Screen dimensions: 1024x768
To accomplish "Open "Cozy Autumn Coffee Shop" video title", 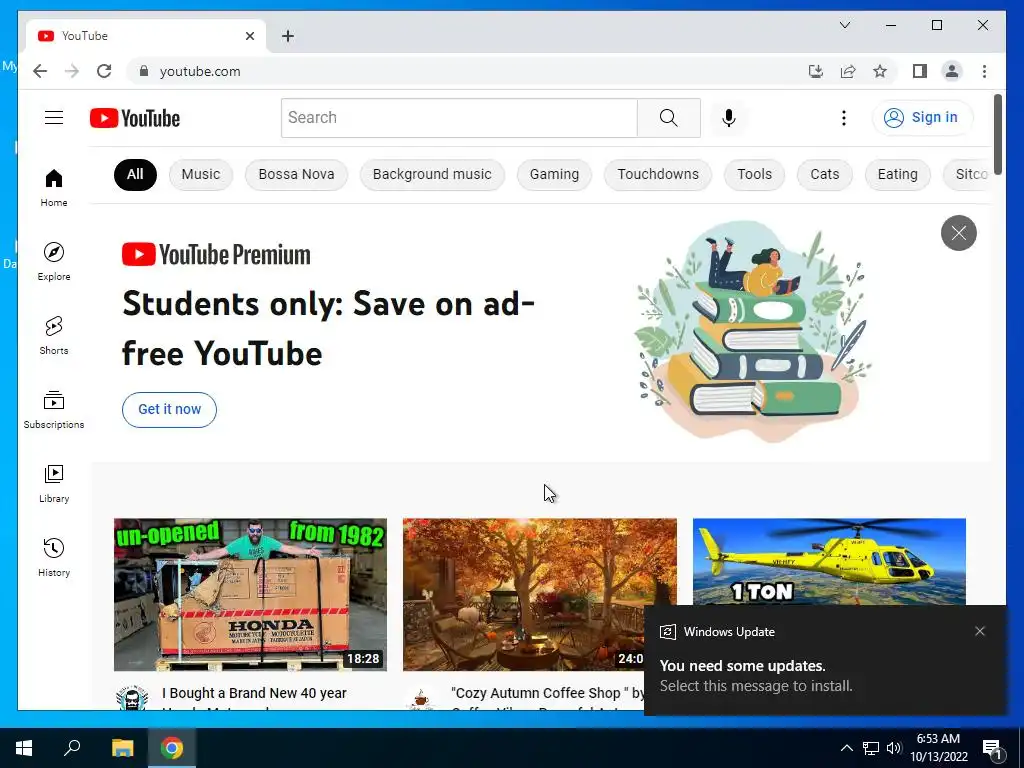I will click(547, 693).
